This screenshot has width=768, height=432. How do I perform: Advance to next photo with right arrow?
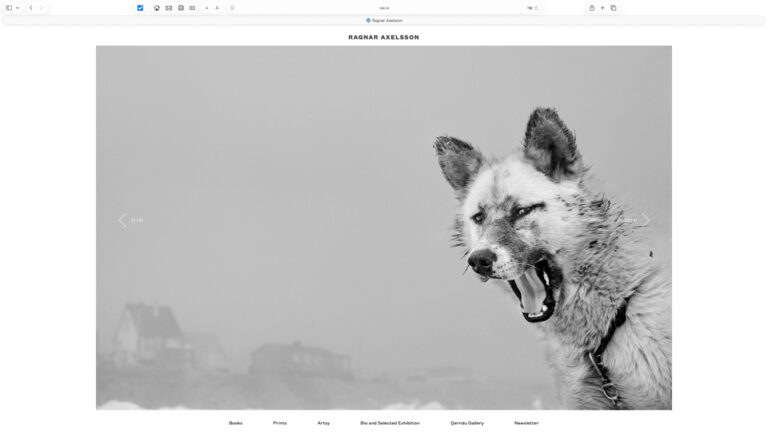click(x=645, y=220)
